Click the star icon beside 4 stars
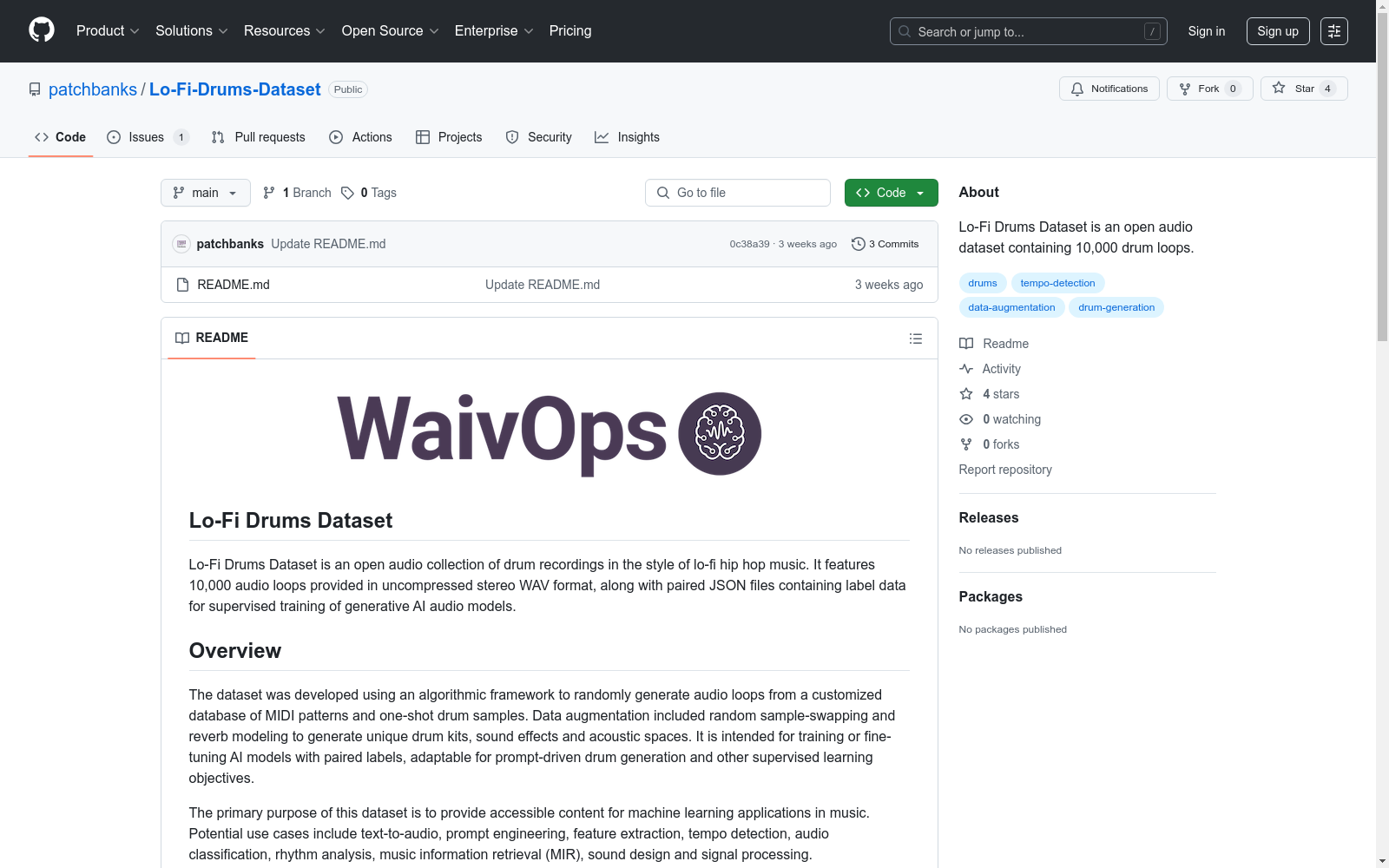This screenshot has height=868, width=1389. (966, 394)
